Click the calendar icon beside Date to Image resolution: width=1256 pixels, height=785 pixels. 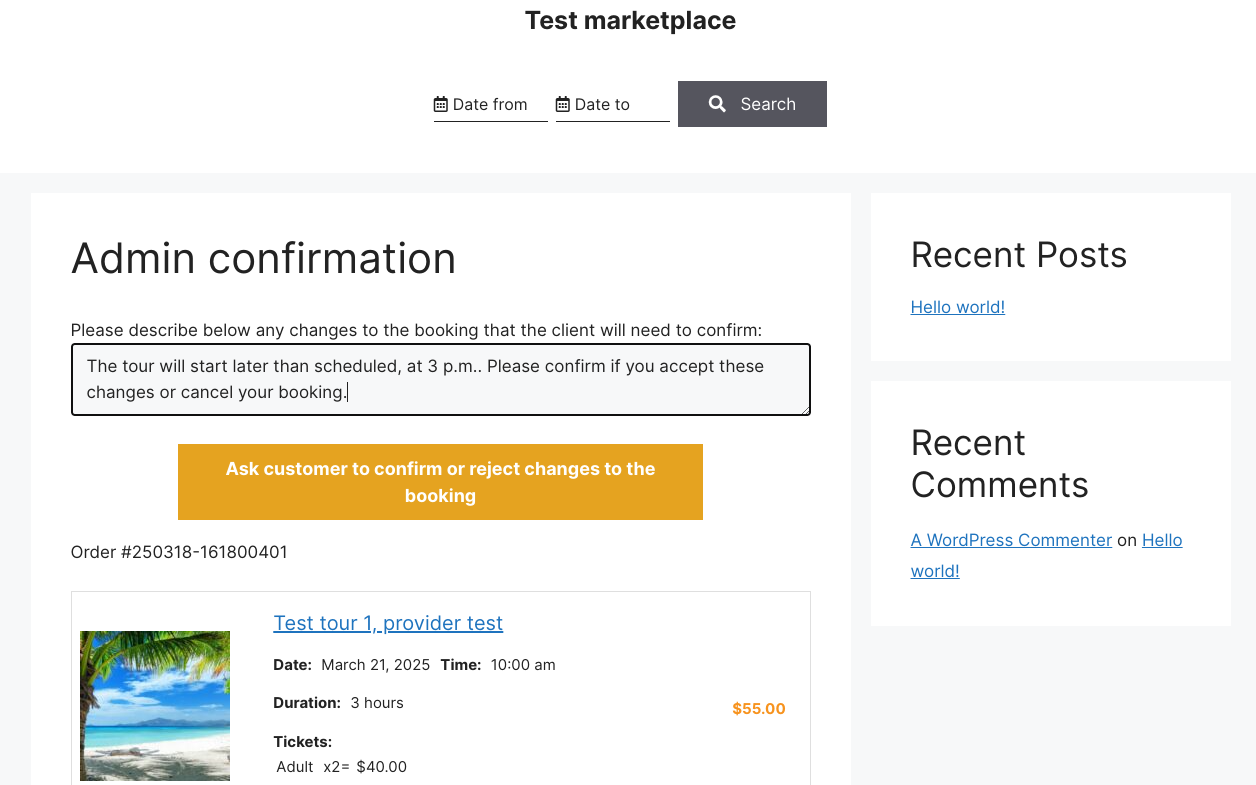point(563,104)
